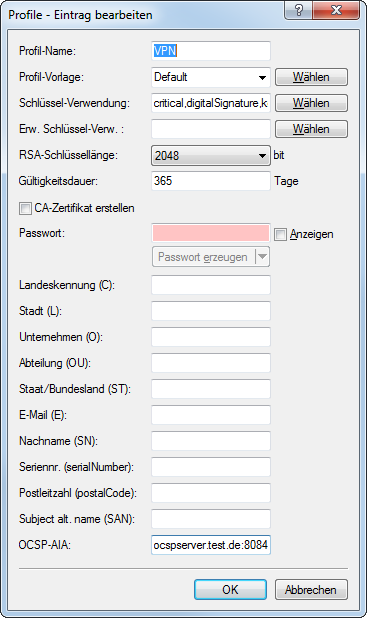Click Wählen next to Profil-Vorlage
The height and width of the screenshot is (618, 367).
pyautogui.click(x=311, y=77)
